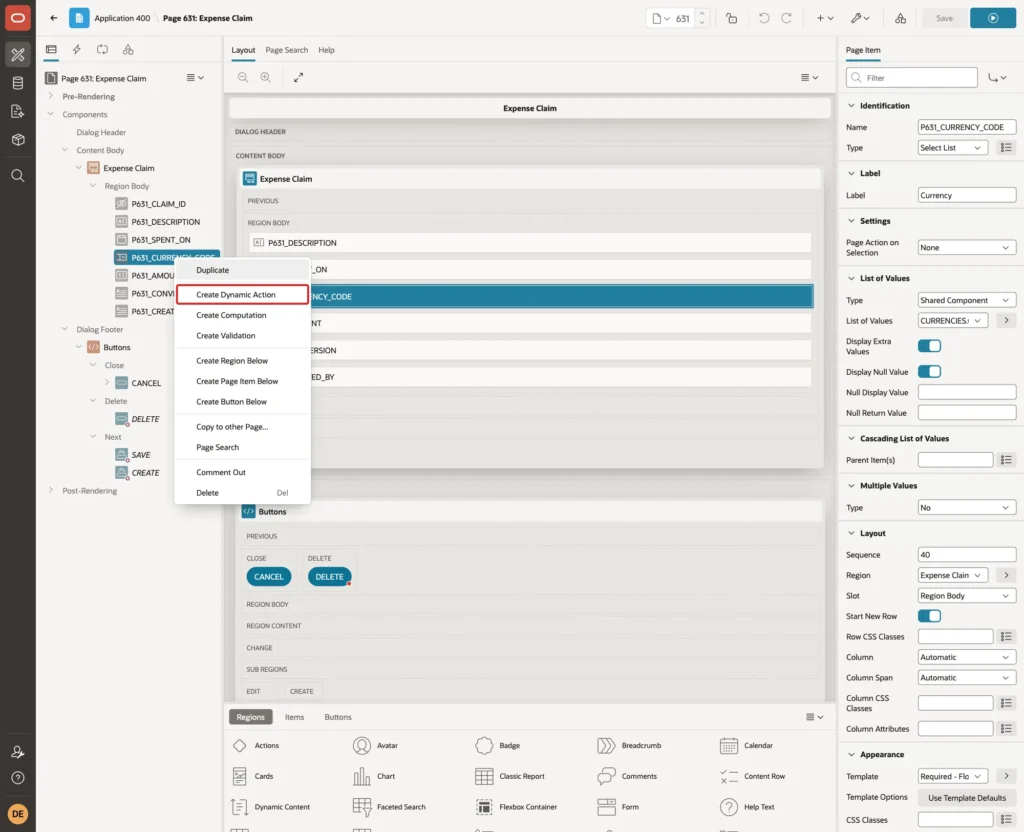Click the Sequence field showing 40
This screenshot has width=1024, height=832.
(x=967, y=554)
